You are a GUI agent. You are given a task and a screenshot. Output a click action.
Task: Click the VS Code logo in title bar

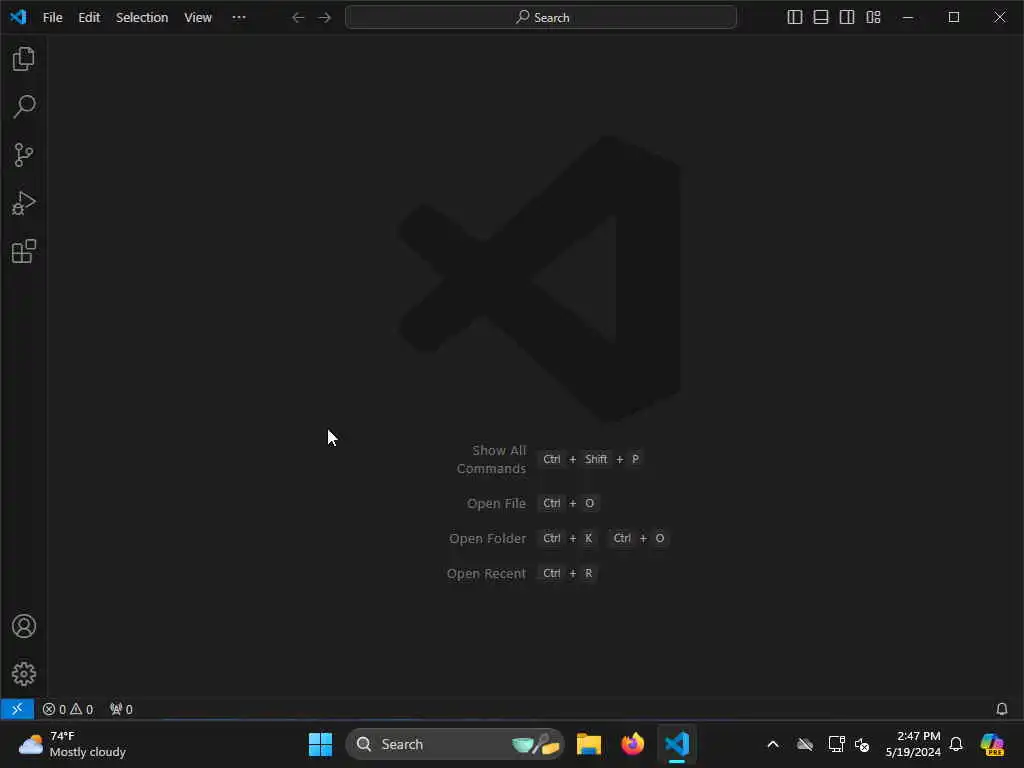pos(18,17)
